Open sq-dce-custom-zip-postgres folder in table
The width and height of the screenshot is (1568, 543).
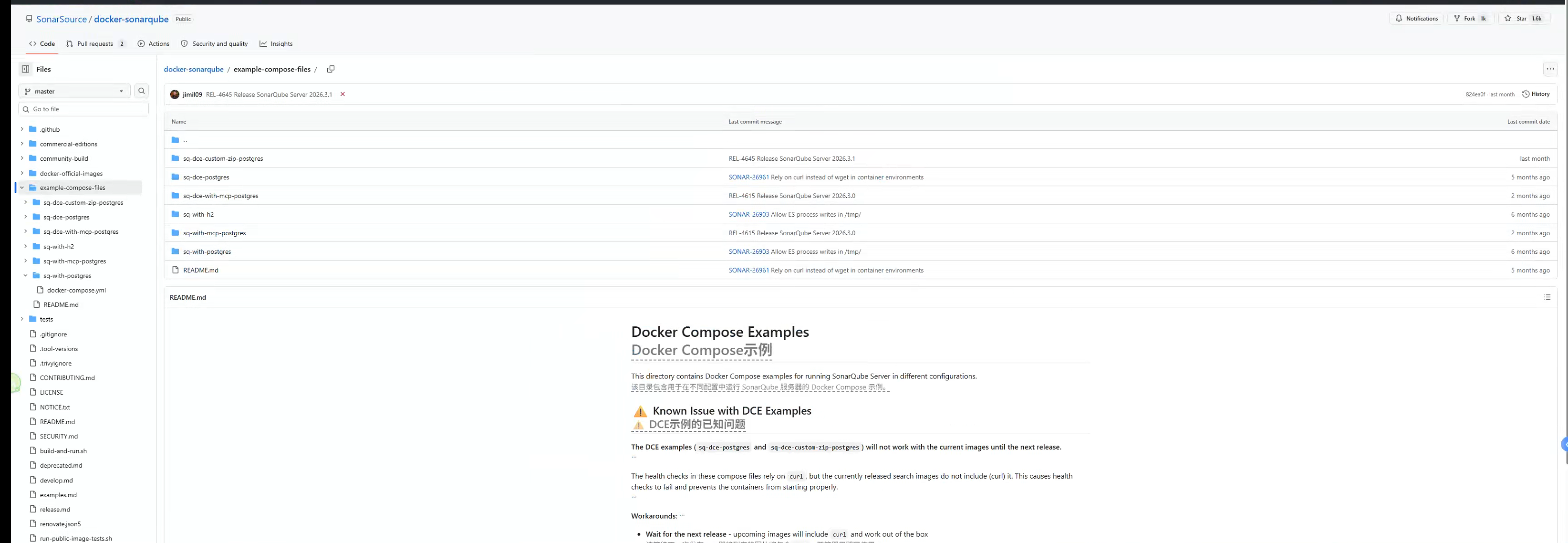[223, 158]
